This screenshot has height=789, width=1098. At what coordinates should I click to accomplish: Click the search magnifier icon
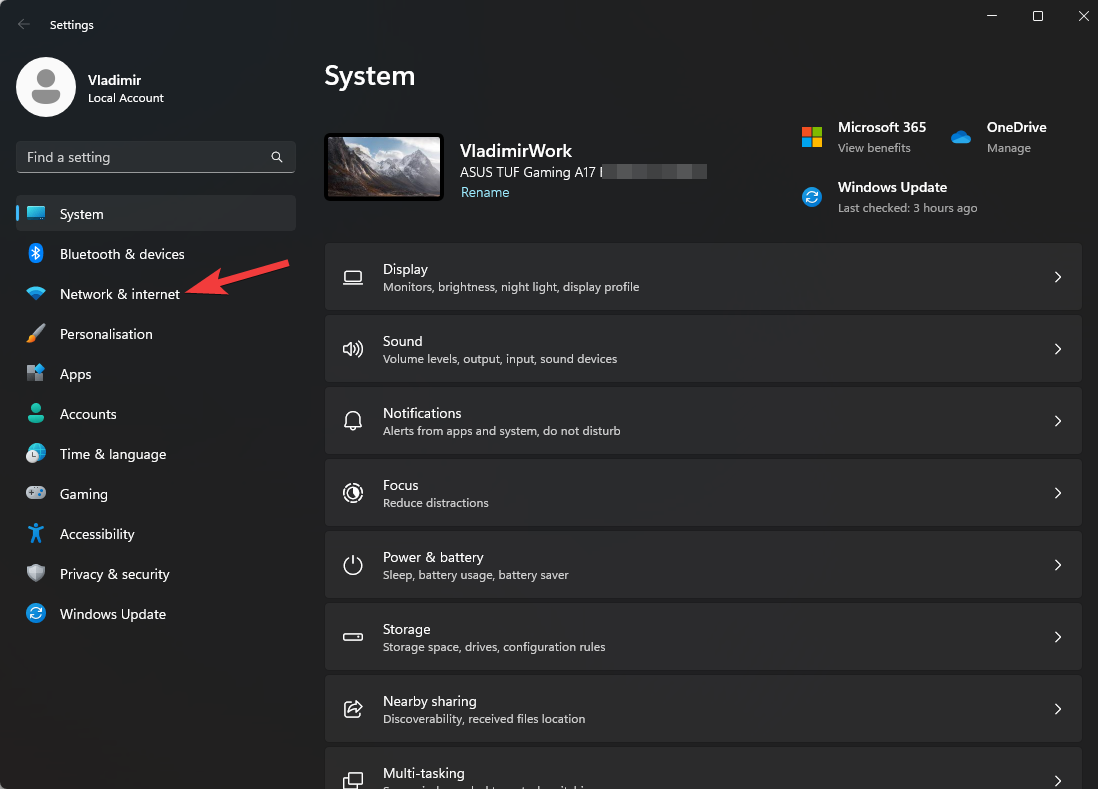tap(277, 157)
